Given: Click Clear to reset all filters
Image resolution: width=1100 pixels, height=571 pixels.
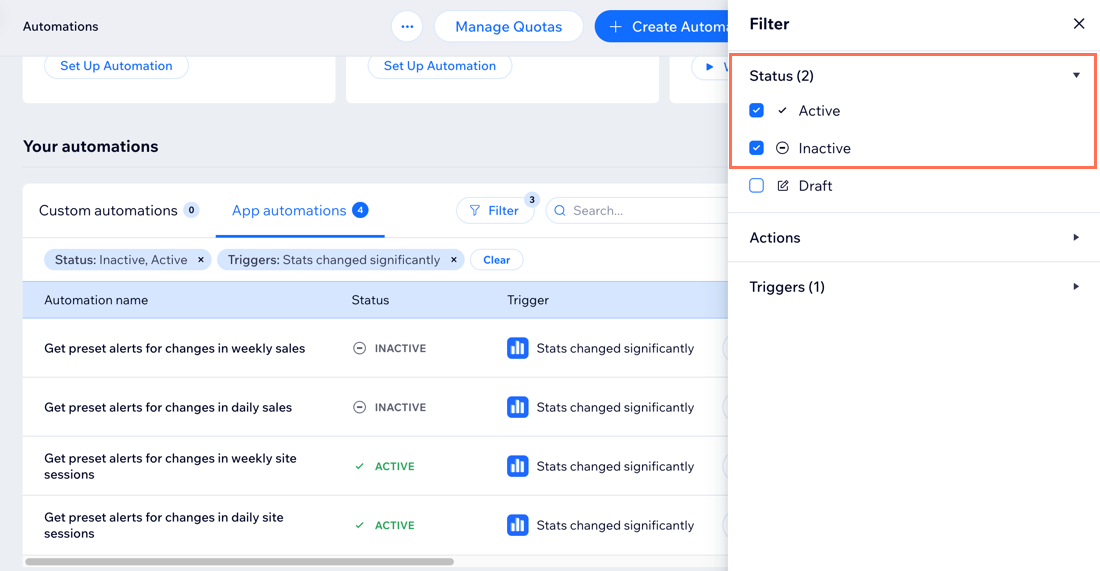Looking at the screenshot, I should 496,260.
